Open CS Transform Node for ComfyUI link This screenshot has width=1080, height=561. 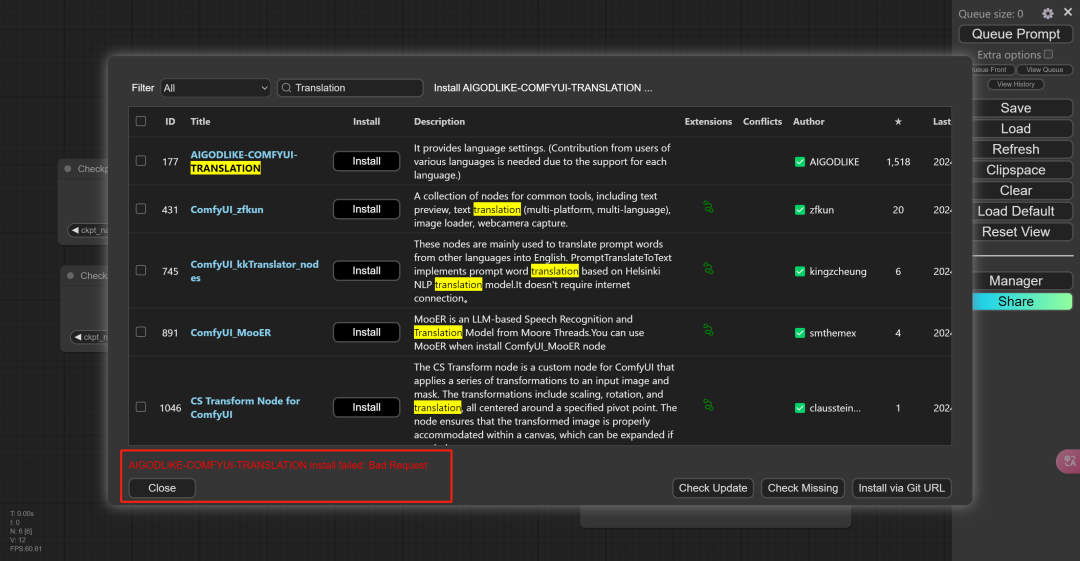tap(245, 407)
